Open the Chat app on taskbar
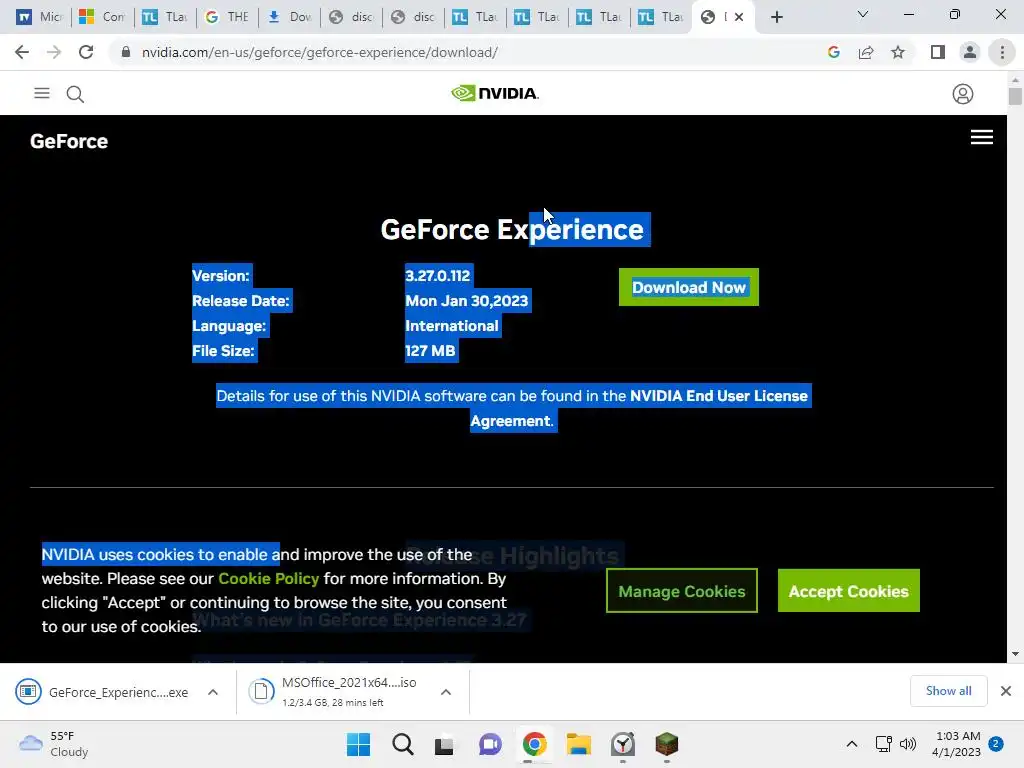This screenshot has height=768, width=1024. (x=490, y=744)
